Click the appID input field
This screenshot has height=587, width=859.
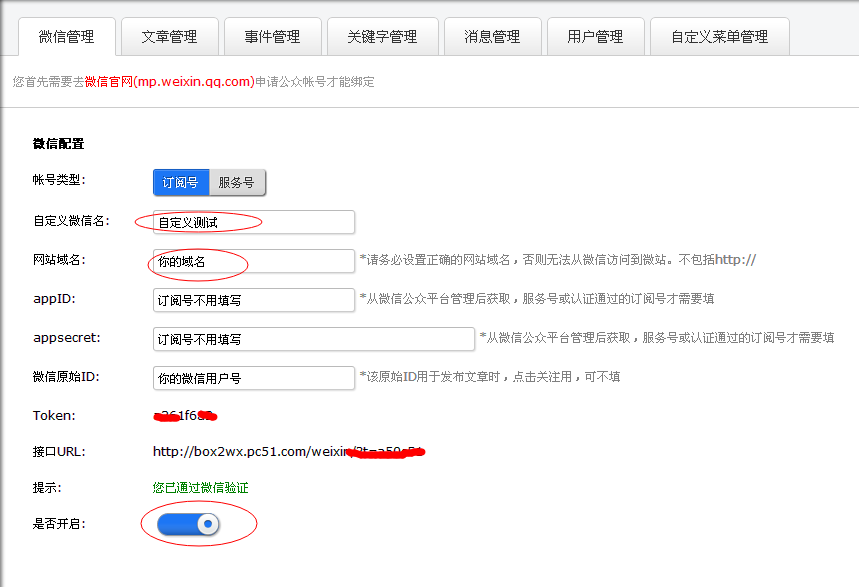click(x=254, y=300)
